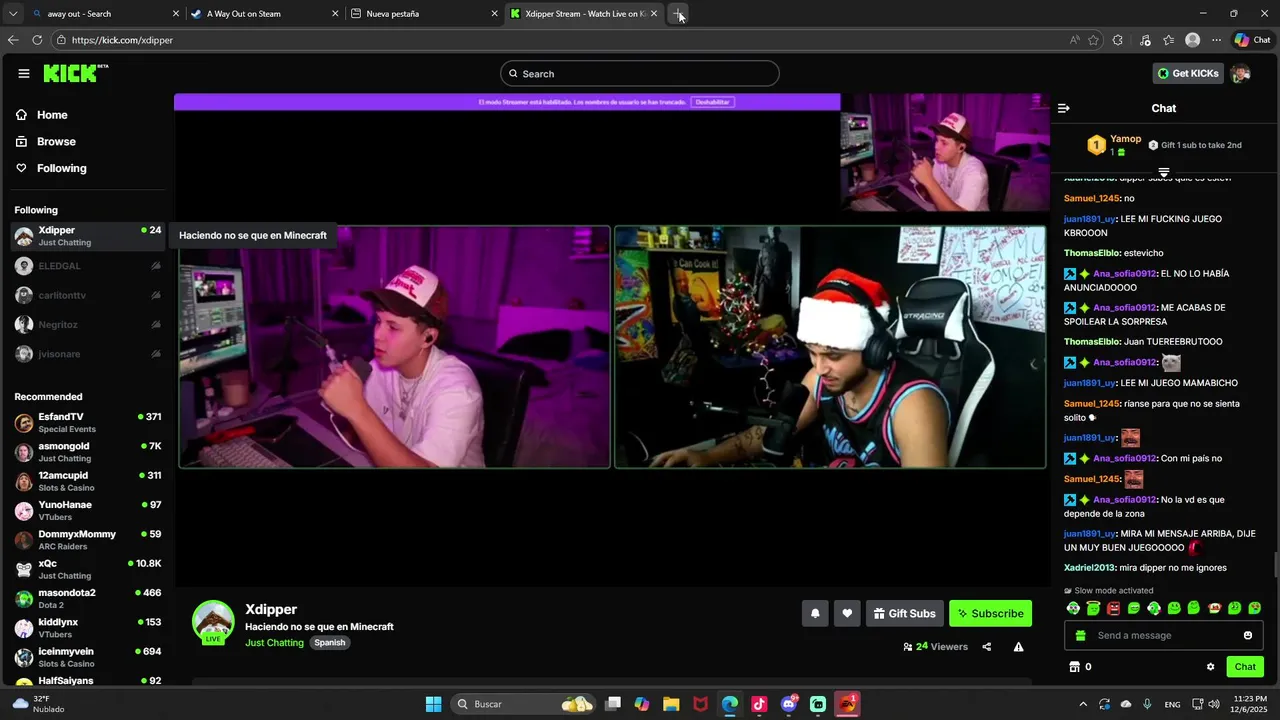Click the Spanish language tag
Image resolution: width=1280 pixels, height=720 pixels.
[x=330, y=642]
